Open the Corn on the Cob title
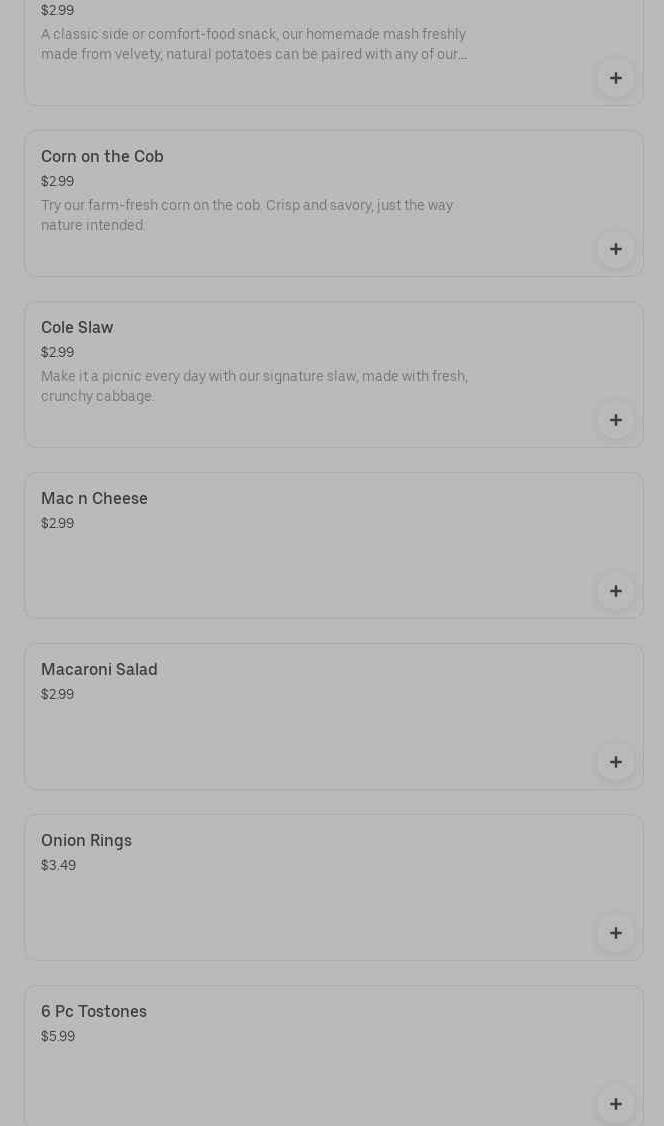The height and width of the screenshot is (1126, 664). coord(102,157)
